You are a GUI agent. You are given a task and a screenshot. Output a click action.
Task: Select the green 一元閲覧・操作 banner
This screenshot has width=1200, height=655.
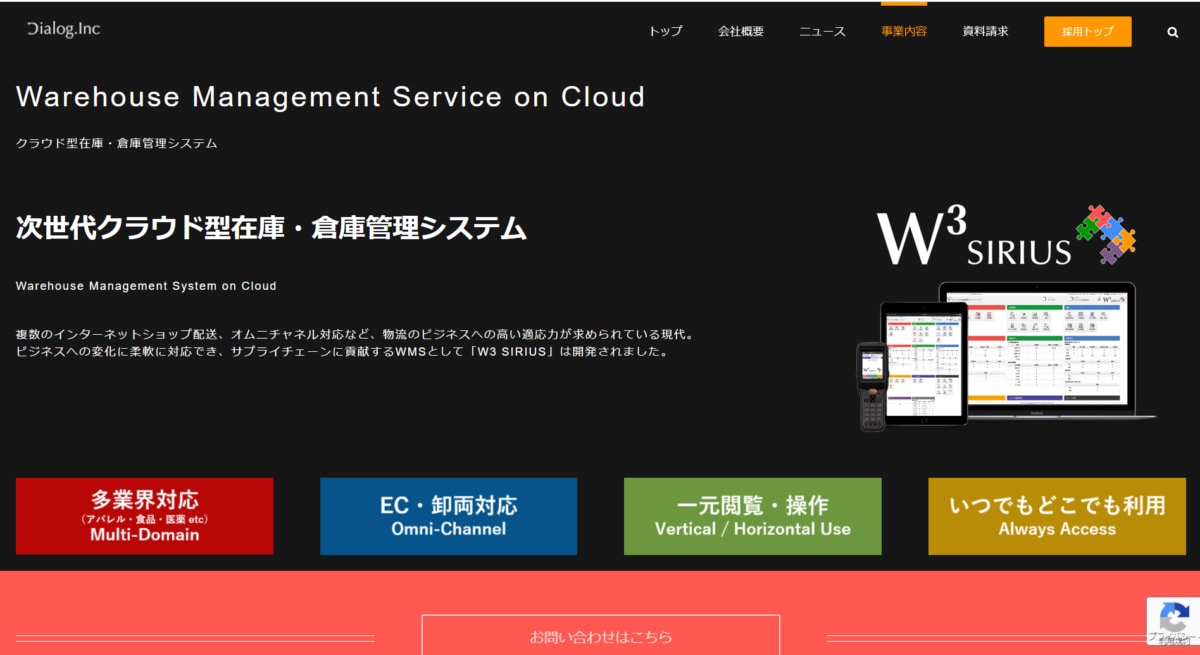[752, 516]
